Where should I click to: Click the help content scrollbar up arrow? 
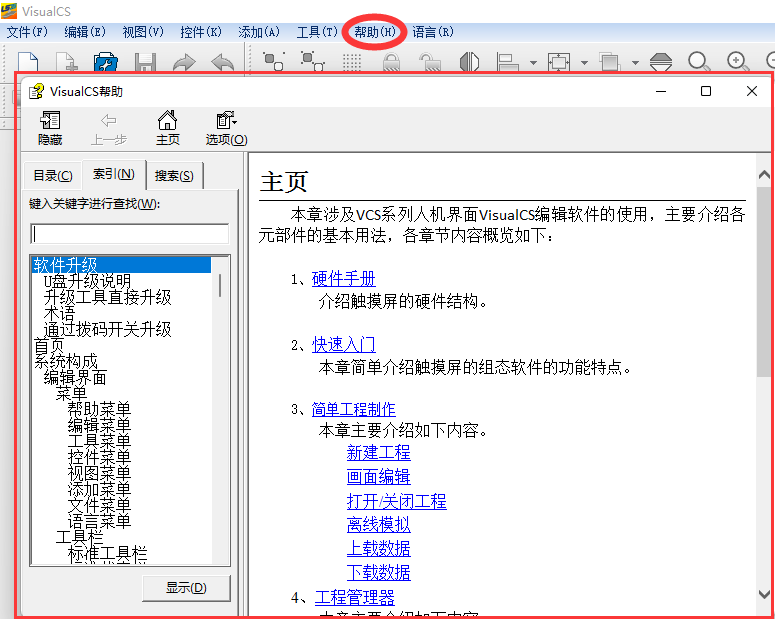764,175
